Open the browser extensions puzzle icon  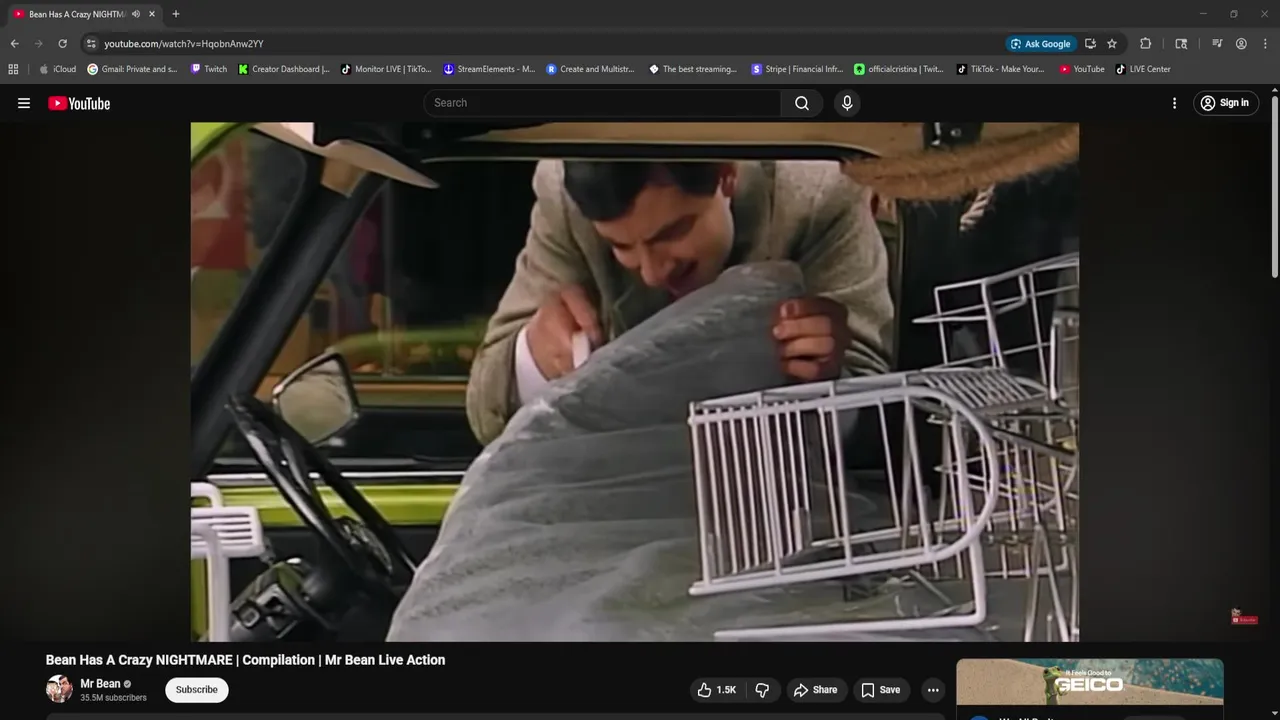(x=1146, y=44)
